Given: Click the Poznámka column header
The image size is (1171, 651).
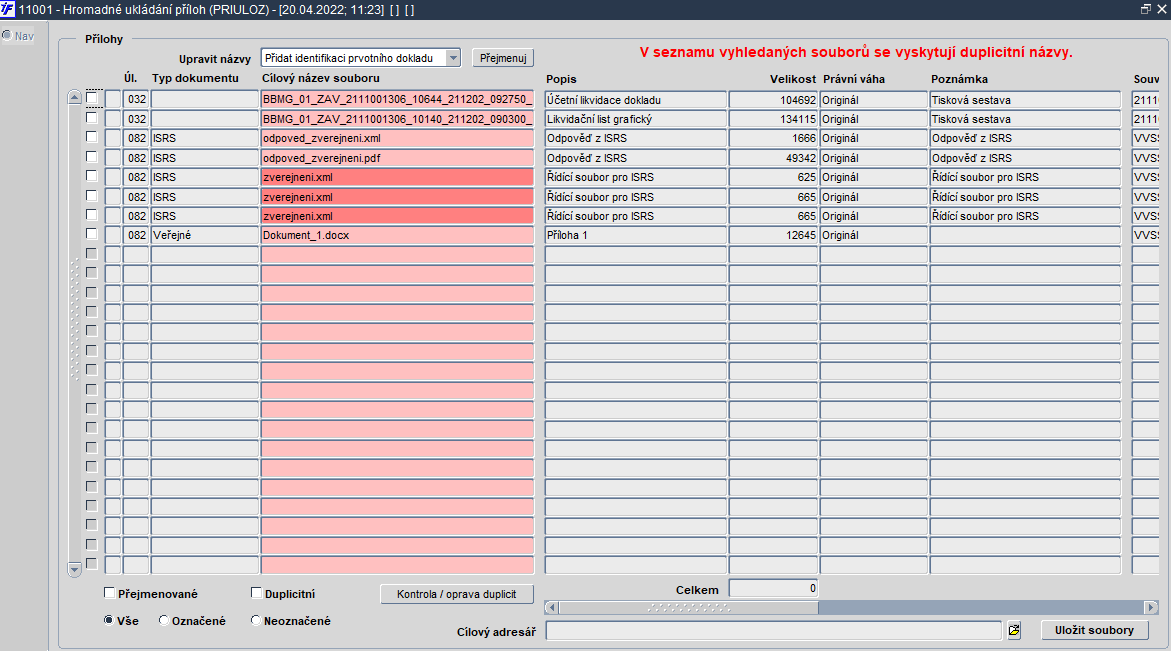Looking at the screenshot, I should (x=959, y=78).
